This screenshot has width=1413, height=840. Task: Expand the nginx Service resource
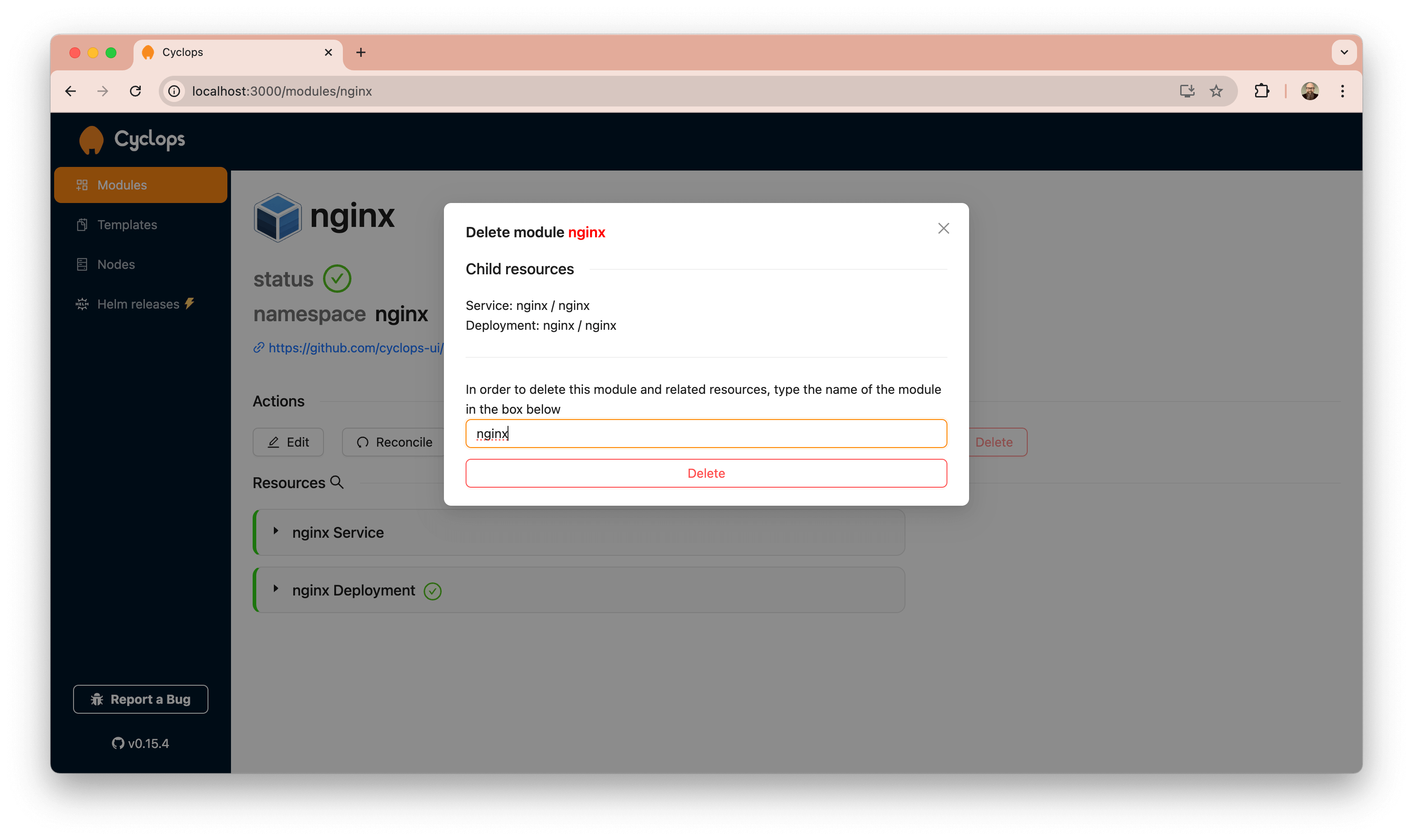(276, 531)
